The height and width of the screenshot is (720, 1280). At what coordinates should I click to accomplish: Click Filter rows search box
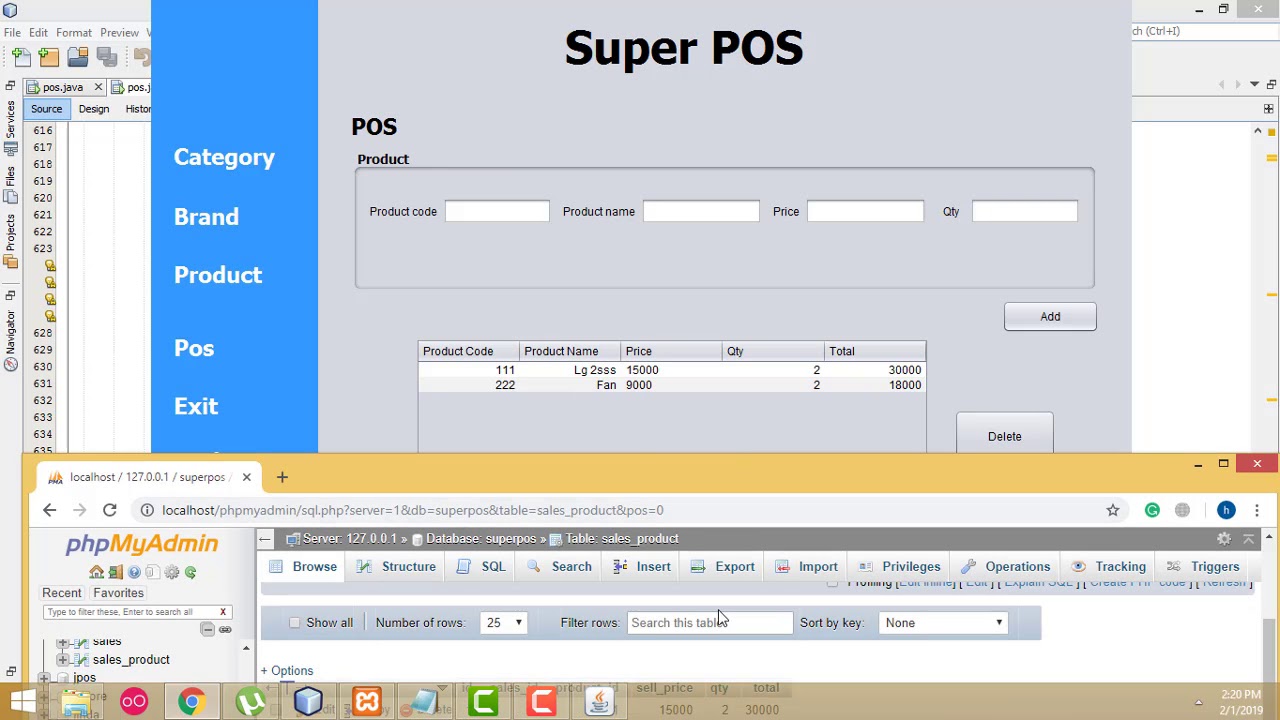pos(709,623)
